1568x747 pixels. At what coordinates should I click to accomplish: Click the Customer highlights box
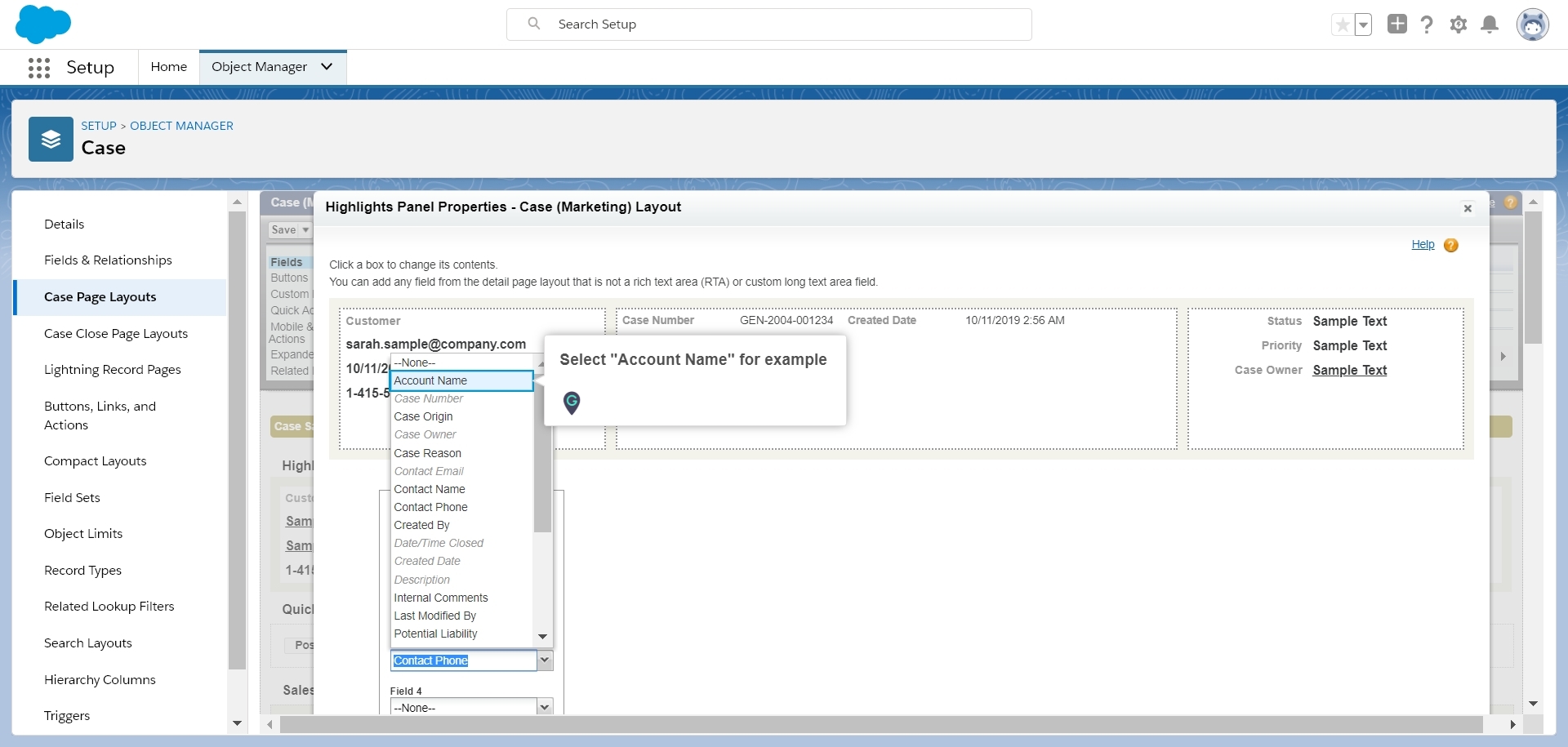(x=472, y=379)
